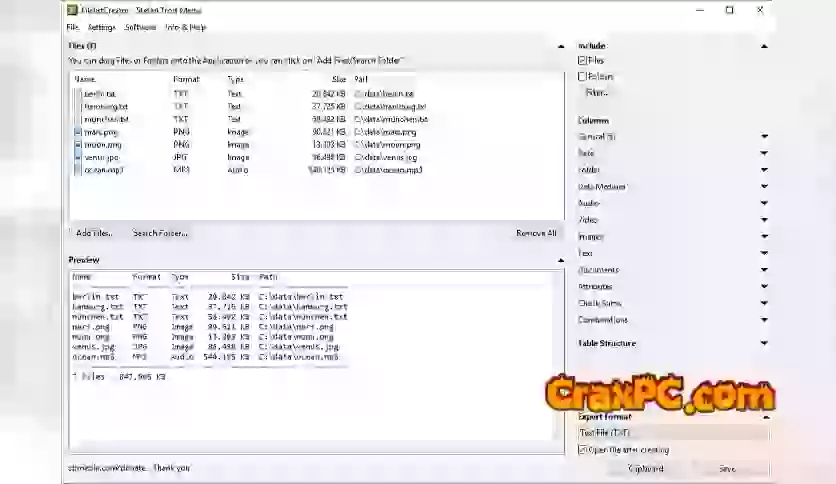836x484 pixels.
Task: Click the Save button
Action: tap(727, 468)
